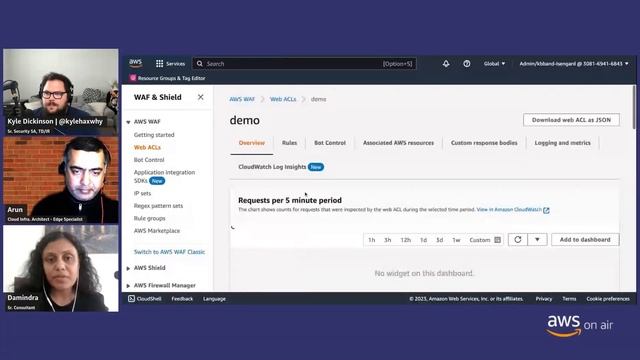Open the Associated AWS resources tab
Image resolution: width=640 pixels, height=360 pixels.
tap(398, 143)
